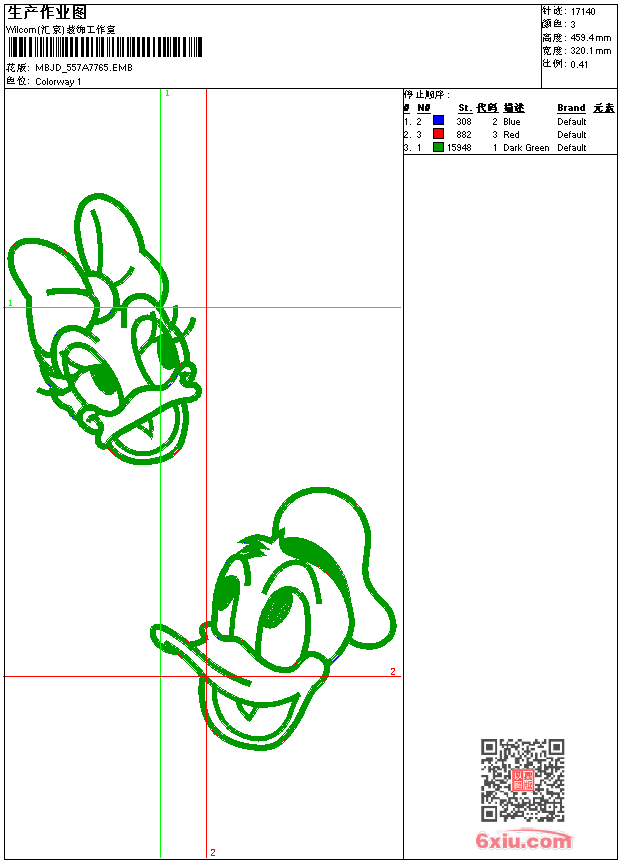620x860 pixels.
Task: Click the stitch count value 17140
Action: [x=583, y=12]
